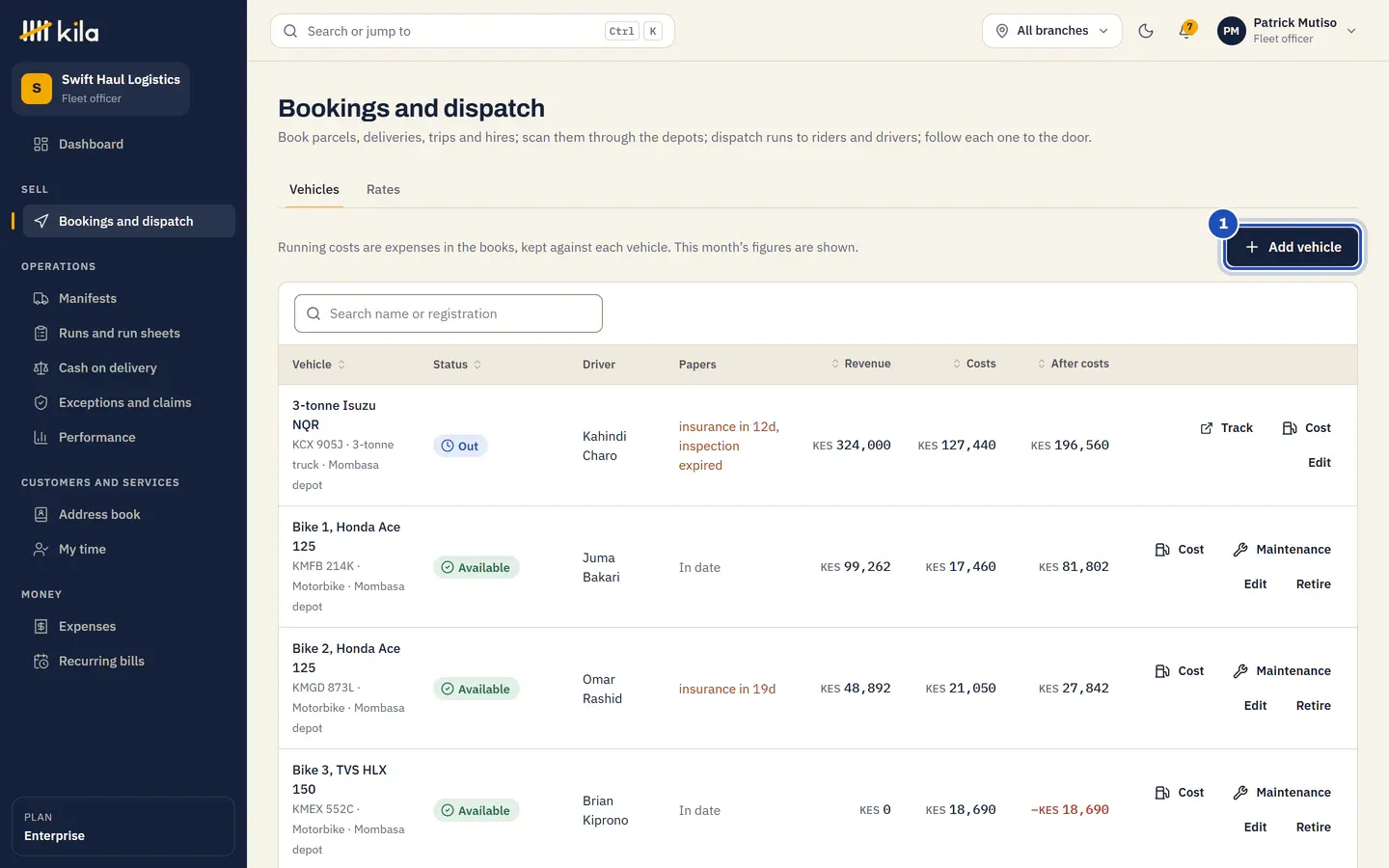
Task: Switch to the Rates tab
Action: pyautogui.click(x=383, y=190)
